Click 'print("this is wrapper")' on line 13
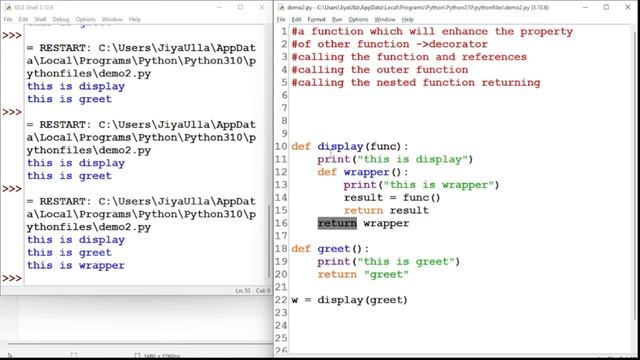 coord(421,185)
